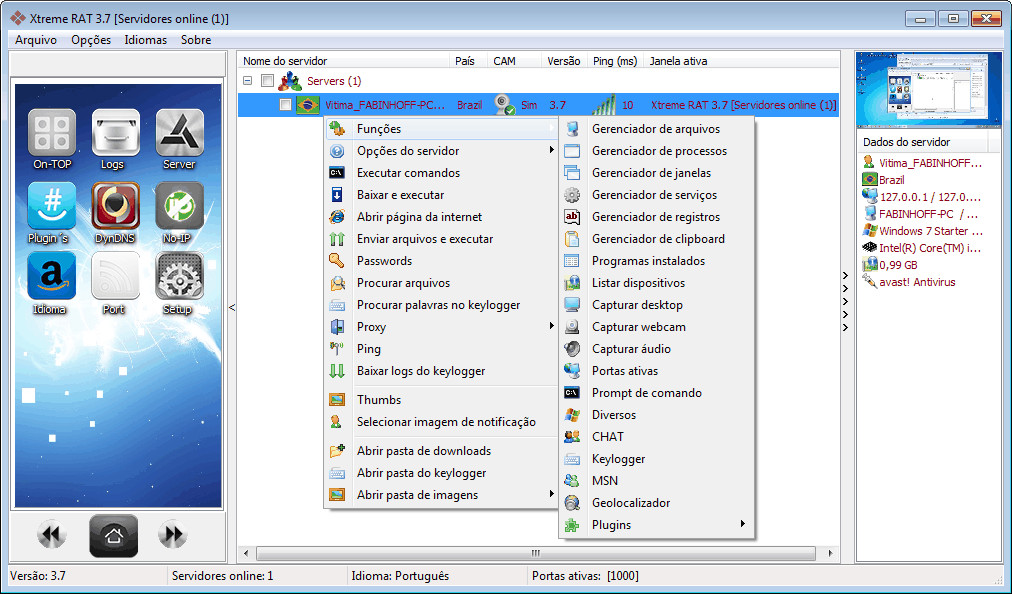Launch the Server builder icon
This screenshot has width=1012, height=594.
[x=179, y=132]
